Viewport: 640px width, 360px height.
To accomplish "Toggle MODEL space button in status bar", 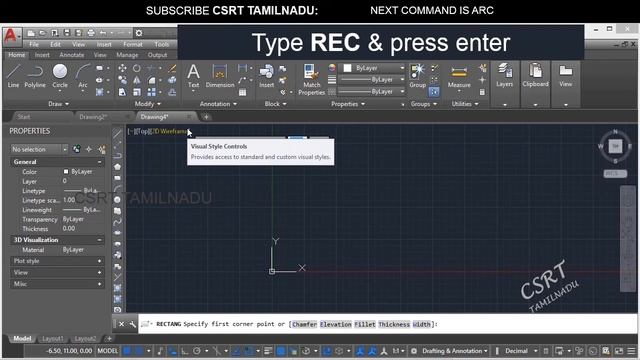I will [107, 351].
